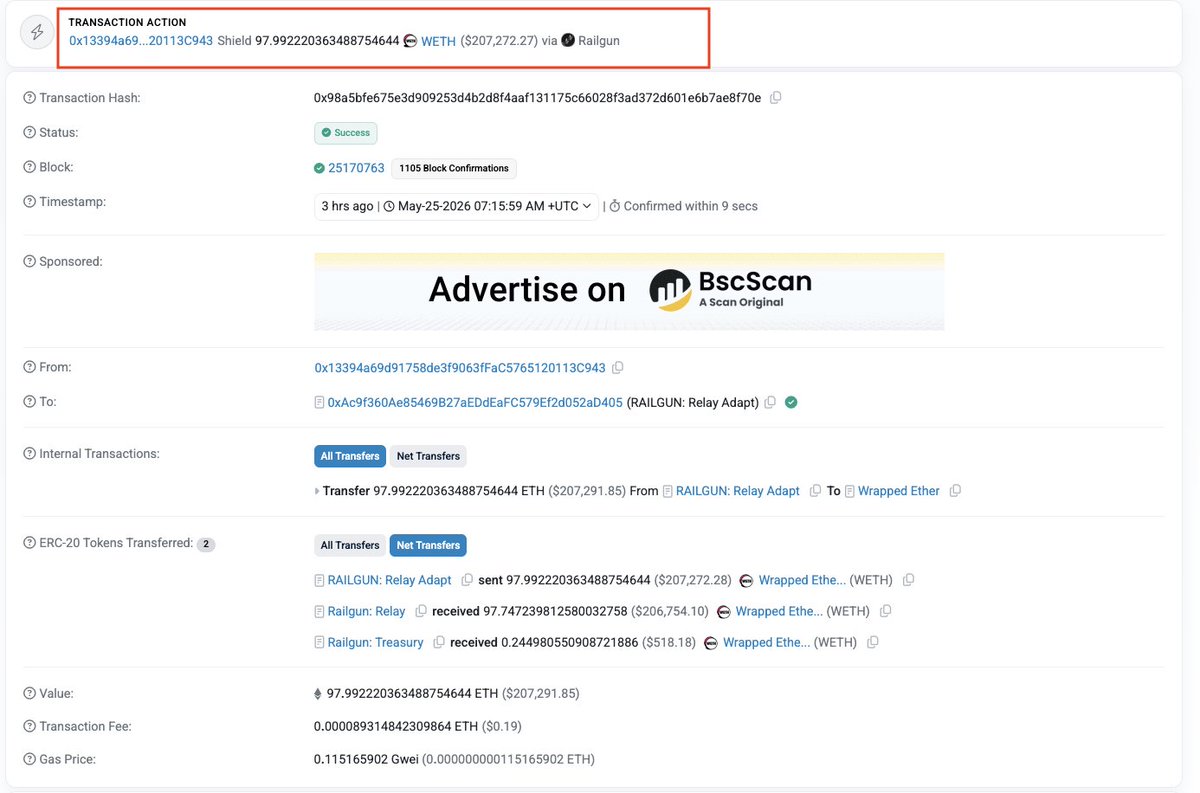Select Net Transfers under Internal Transactions
Screen dimensions: 1200x793
[428, 456]
